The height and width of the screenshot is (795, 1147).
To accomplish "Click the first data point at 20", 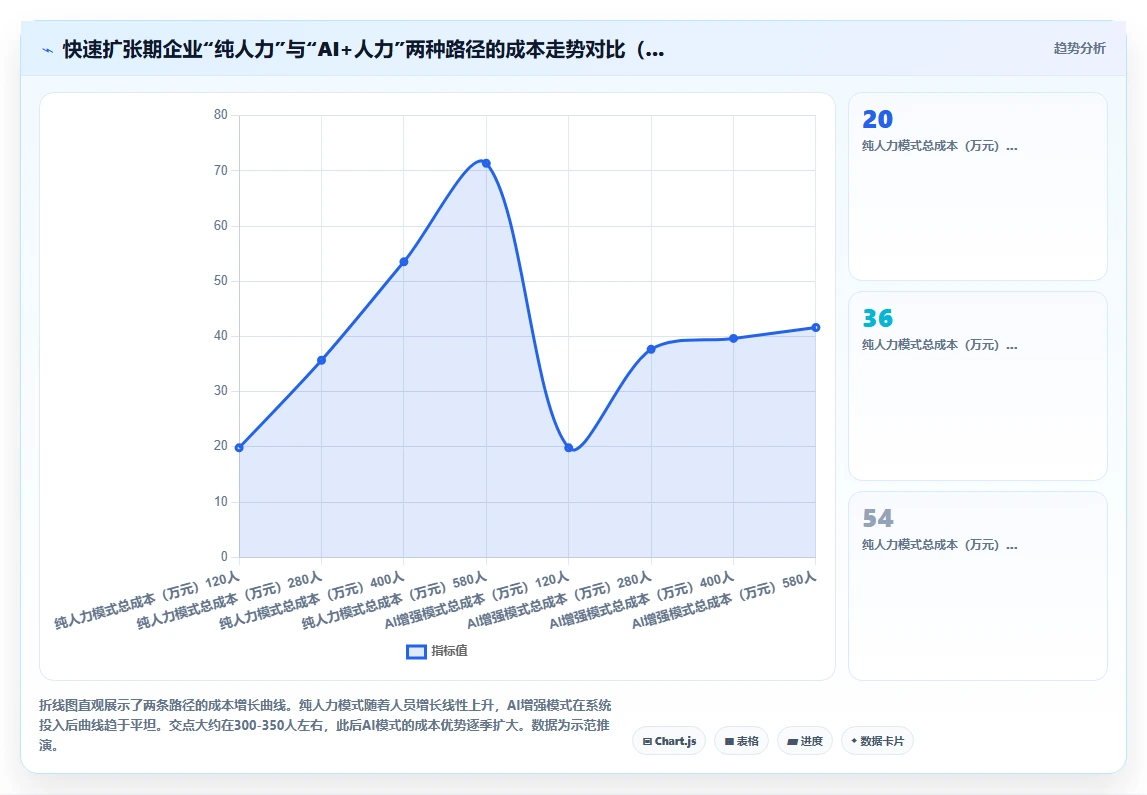I will [x=239, y=447].
